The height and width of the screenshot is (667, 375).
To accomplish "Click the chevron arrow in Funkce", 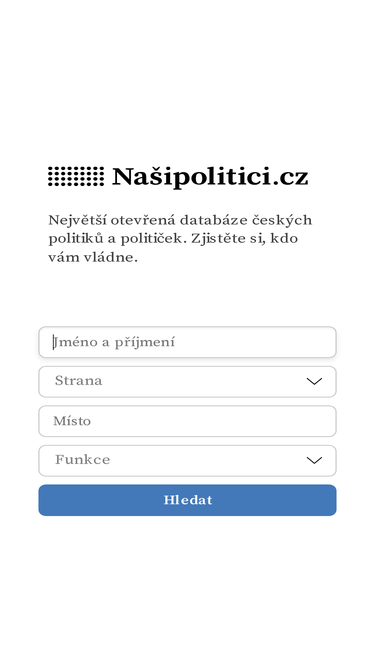I will 314,461.
